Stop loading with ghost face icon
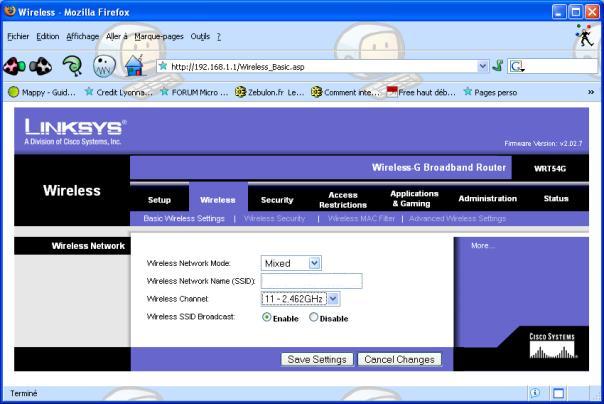Viewport: 604px width, 404px height. 104,65
